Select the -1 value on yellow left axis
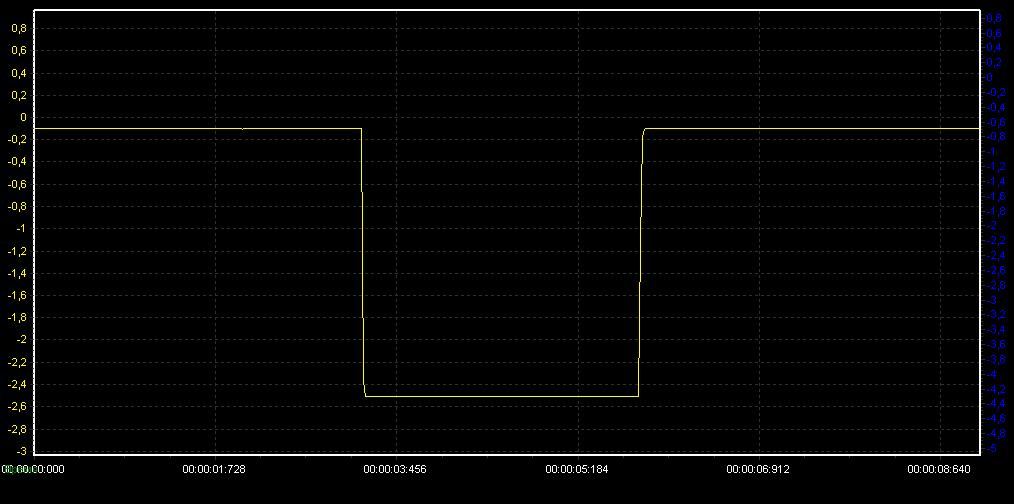Viewport: 1014px width, 504px height. pyautogui.click(x=20, y=228)
